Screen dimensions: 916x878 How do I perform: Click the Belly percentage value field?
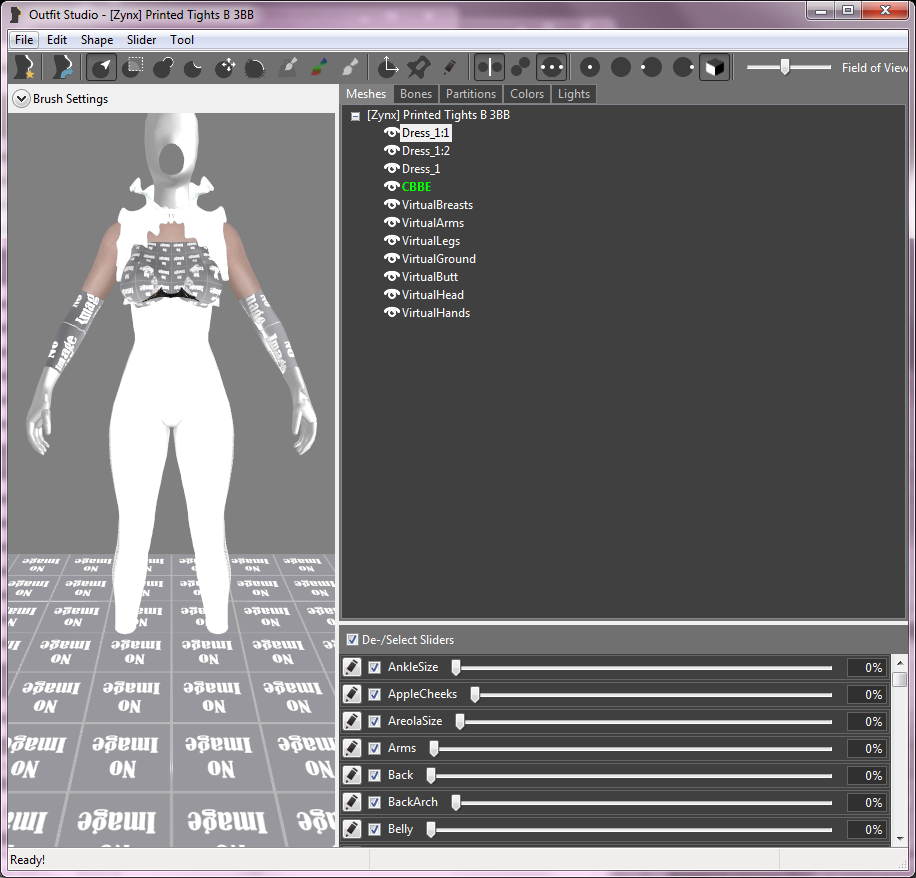(x=867, y=830)
